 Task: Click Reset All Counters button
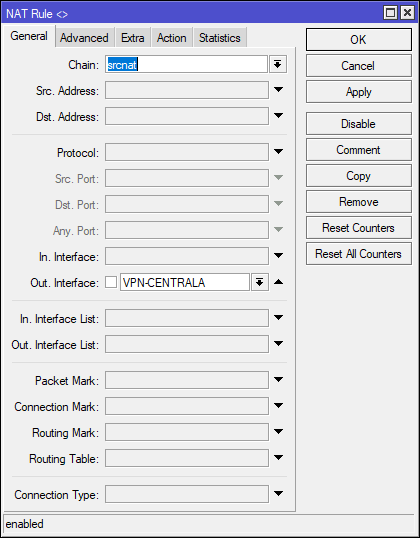pyautogui.click(x=359, y=254)
